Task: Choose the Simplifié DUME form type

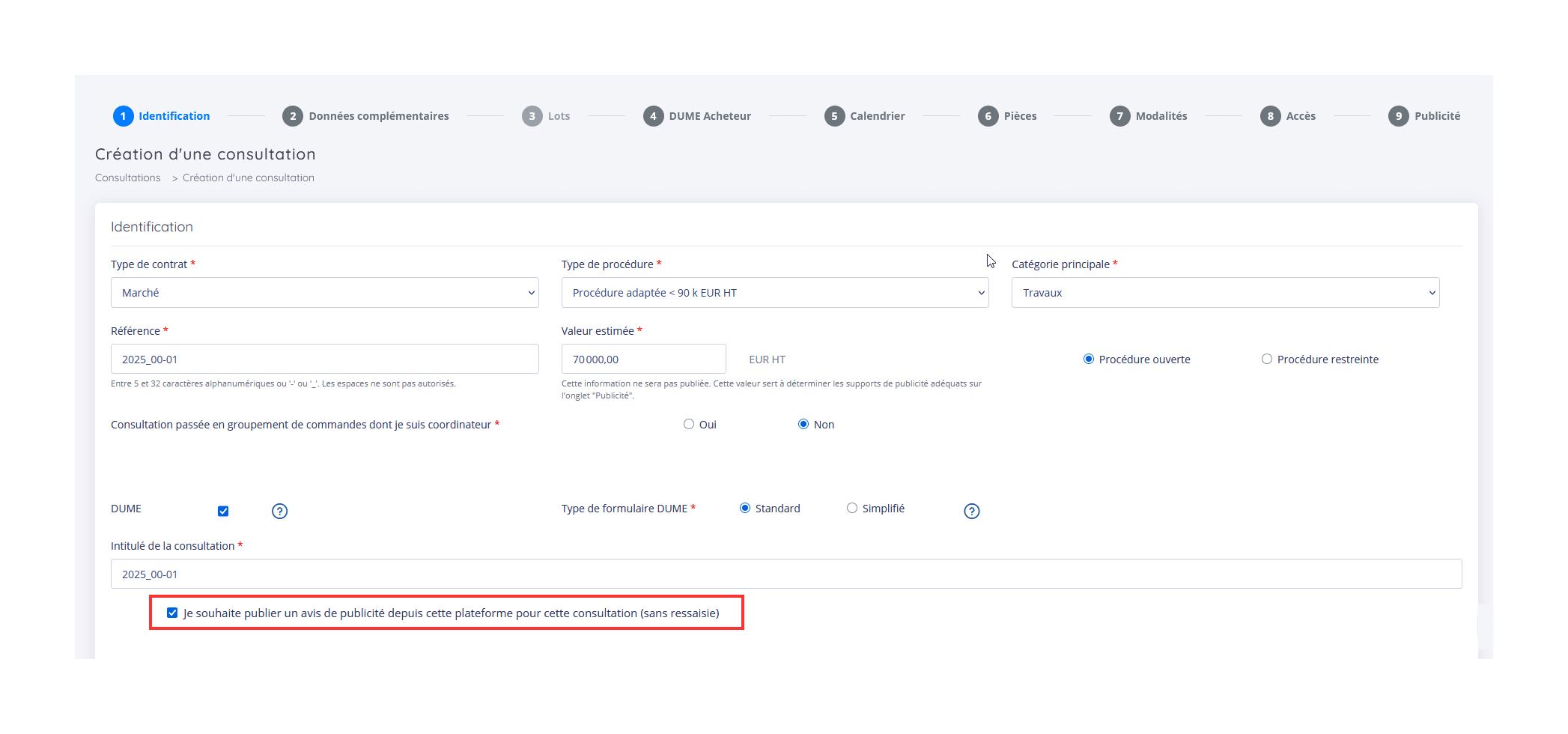Action: [852, 508]
